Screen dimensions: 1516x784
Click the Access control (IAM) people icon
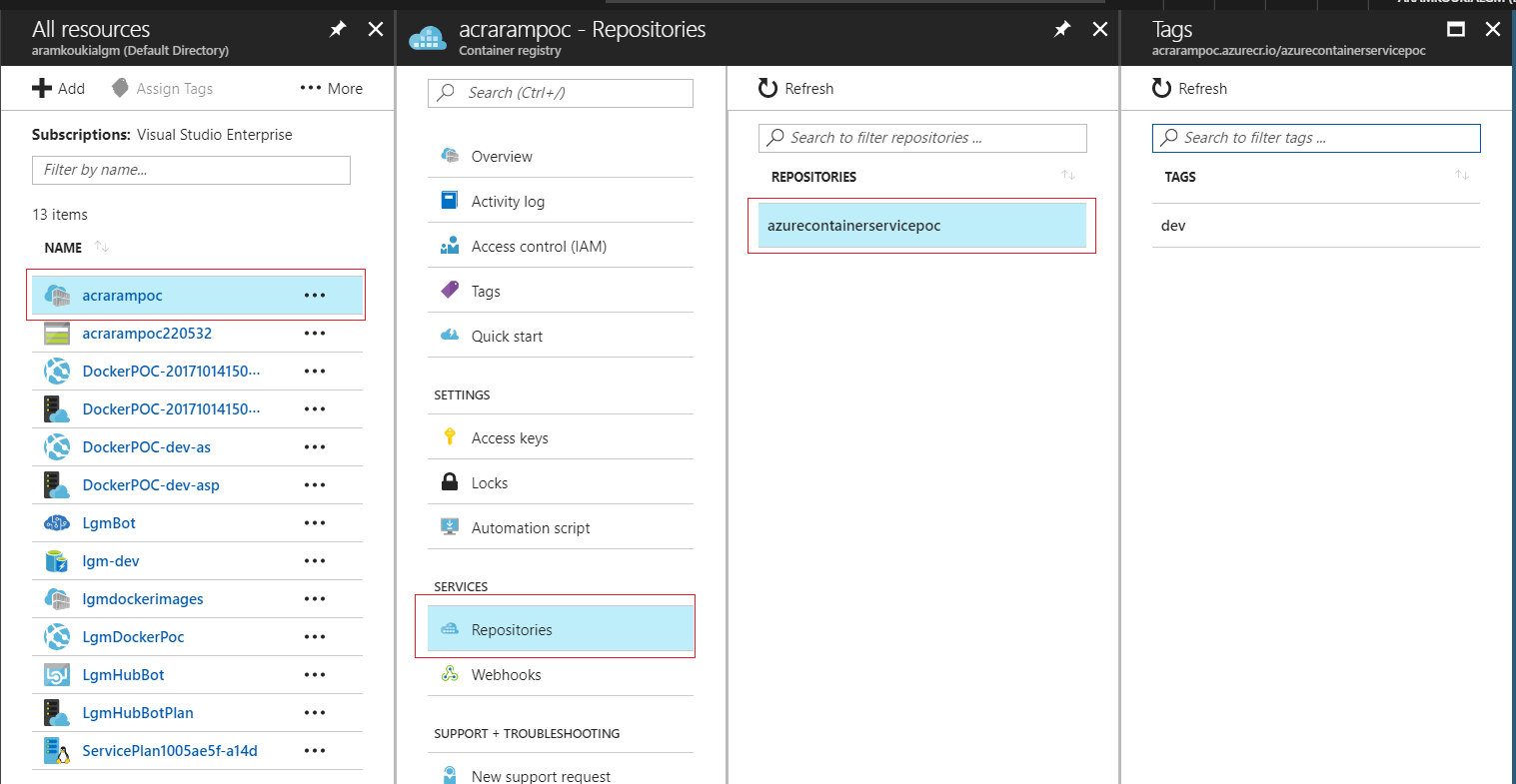pos(450,246)
